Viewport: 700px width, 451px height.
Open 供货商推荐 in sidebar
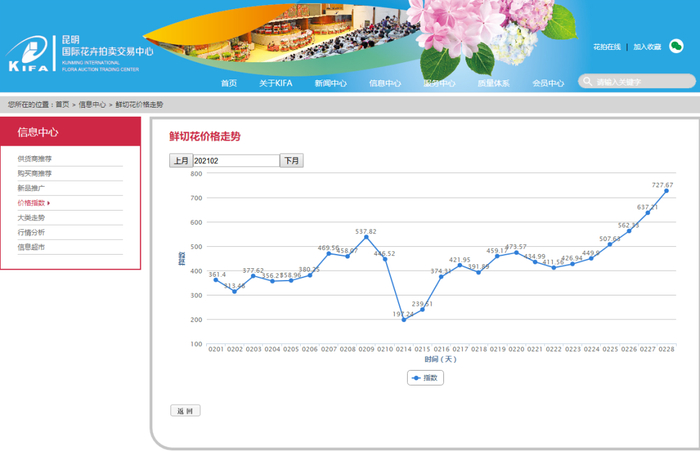(35, 159)
